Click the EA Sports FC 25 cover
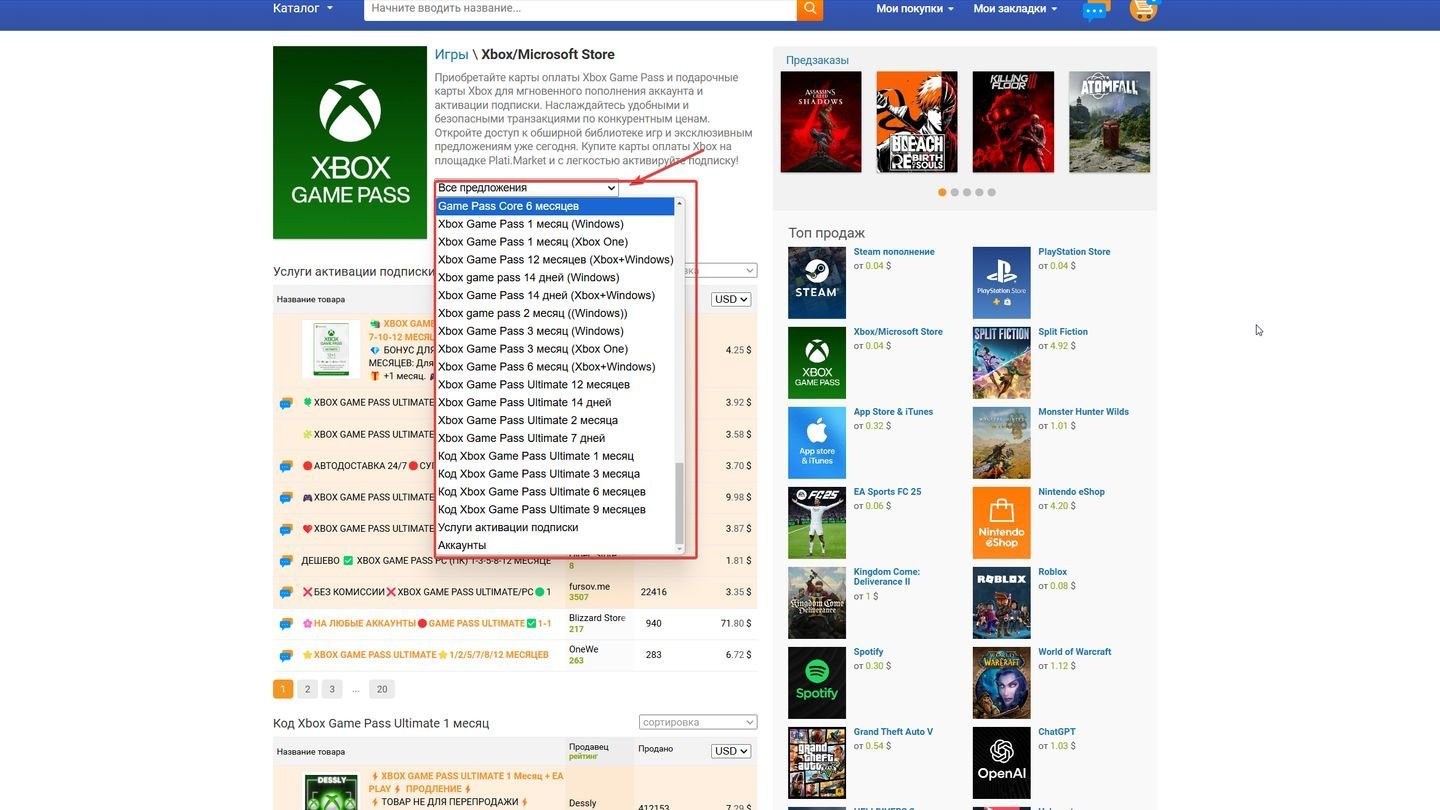This screenshot has height=810, width=1440. click(x=817, y=523)
